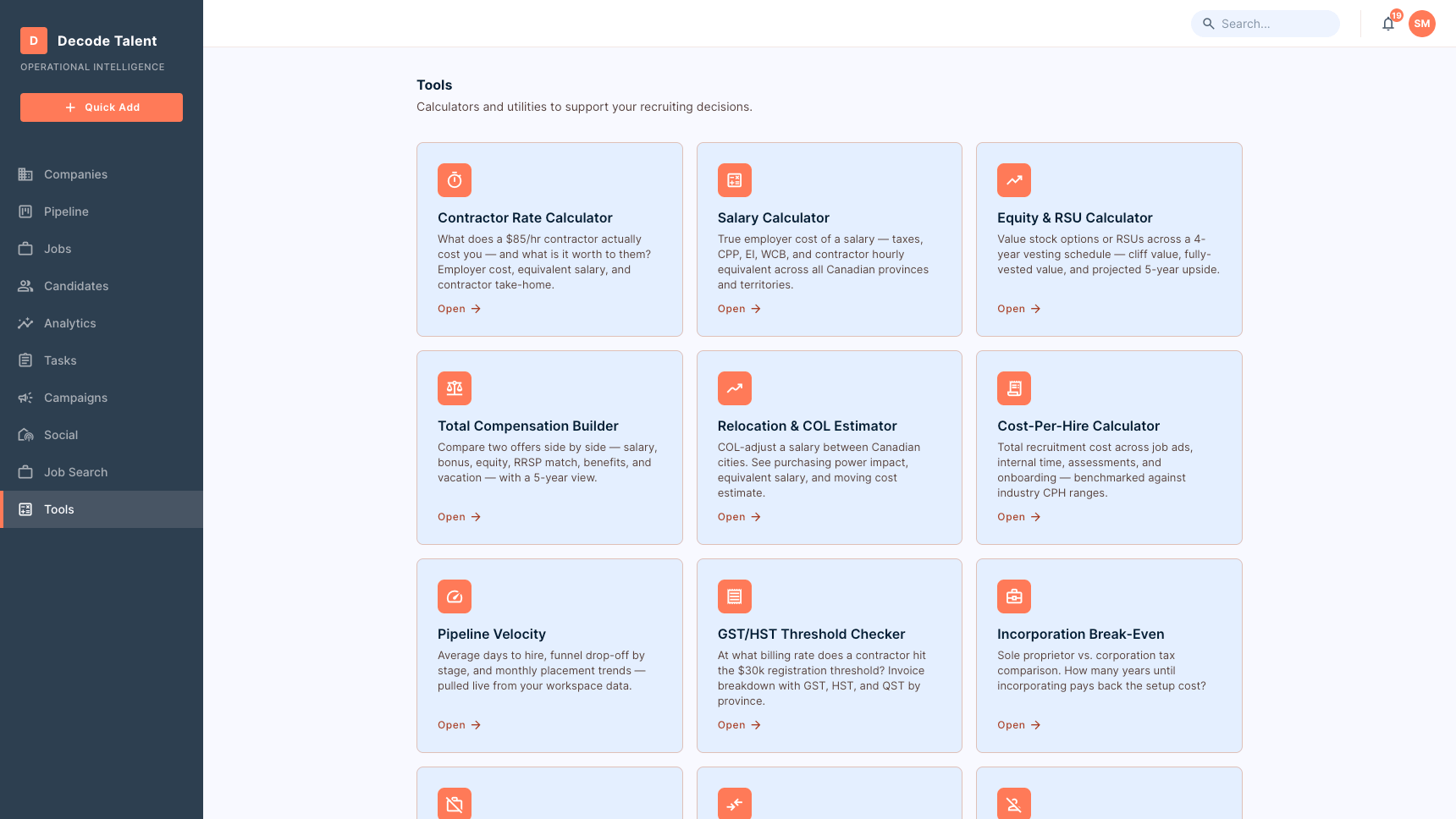Click the Relocation & COL Estimator icon
This screenshot has height=819, width=1456.
735,388
